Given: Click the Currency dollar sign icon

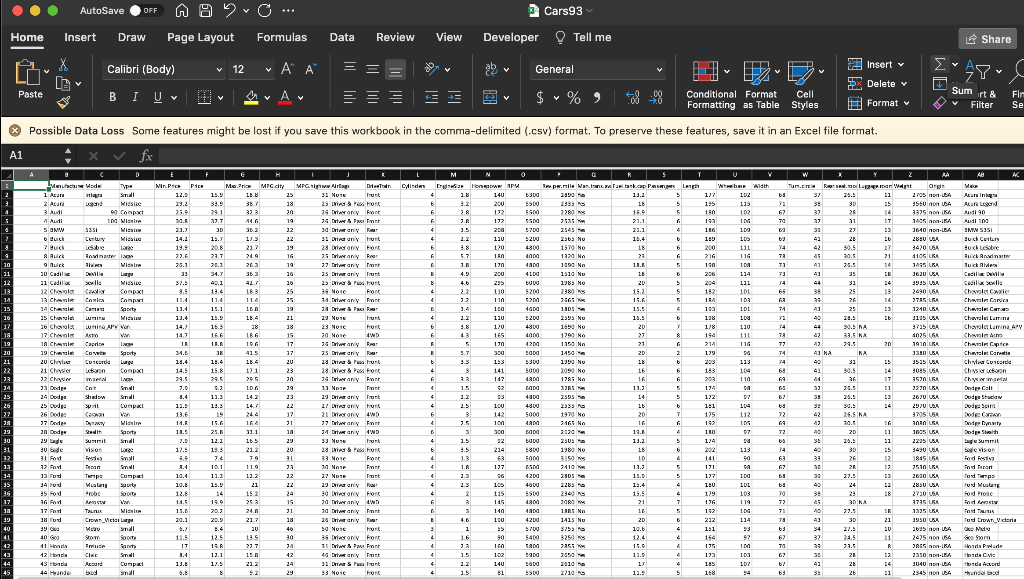Looking at the screenshot, I should 540,97.
